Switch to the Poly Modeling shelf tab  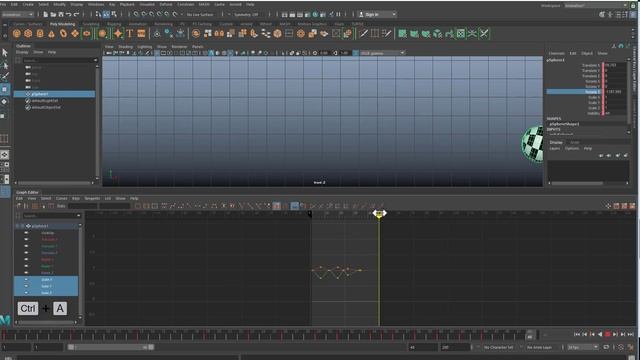click(x=62, y=24)
